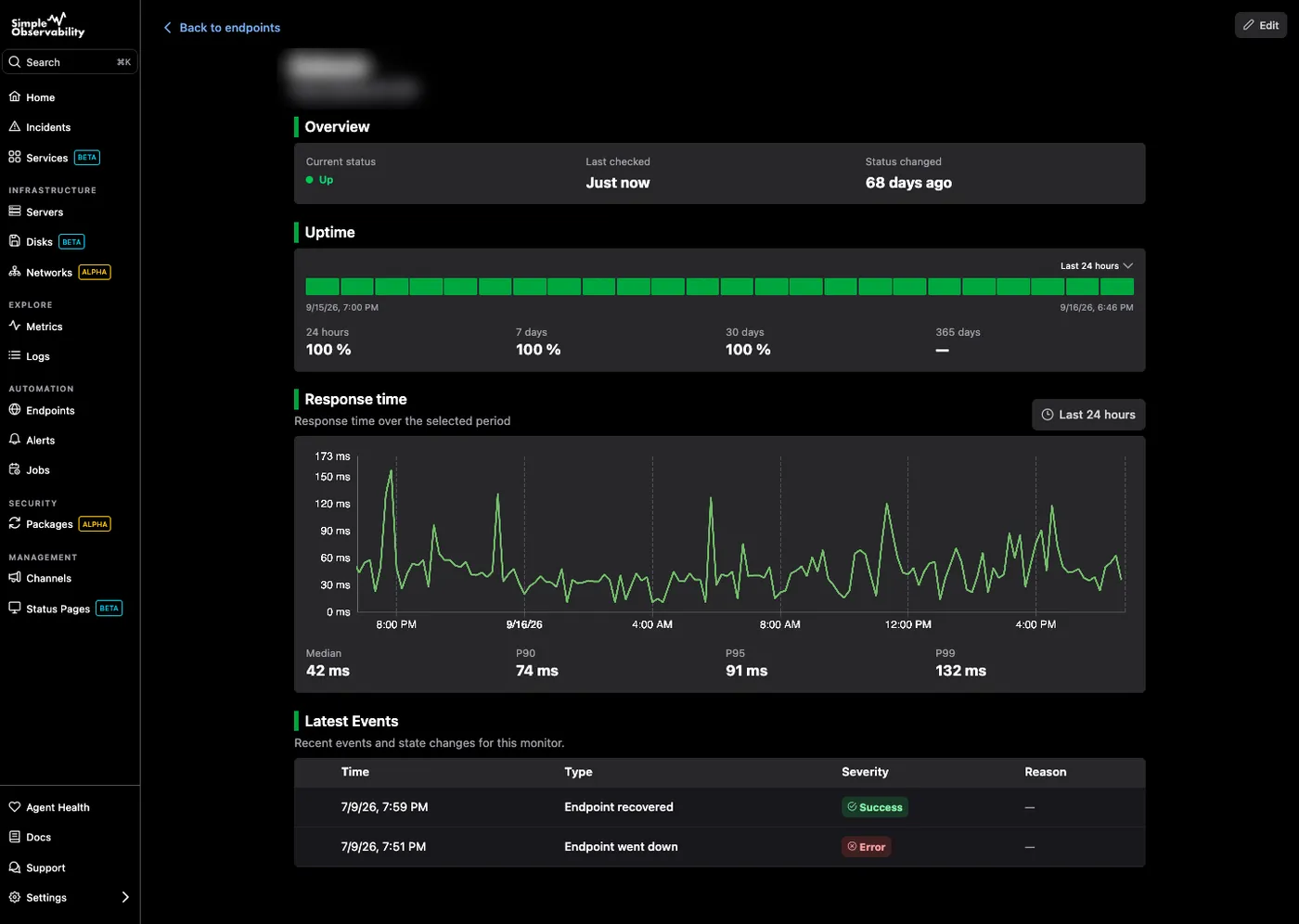Click the Endpoint recovered event row
The height and width of the screenshot is (924, 1299).
[720, 807]
